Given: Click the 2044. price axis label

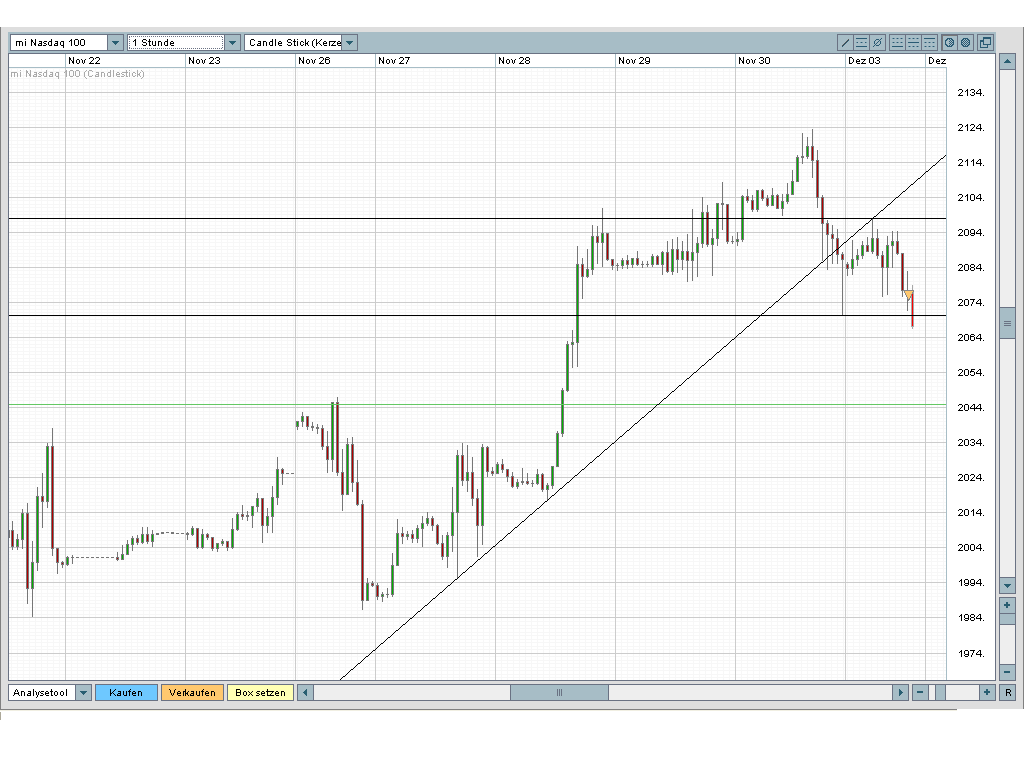Looking at the screenshot, I should tap(971, 408).
